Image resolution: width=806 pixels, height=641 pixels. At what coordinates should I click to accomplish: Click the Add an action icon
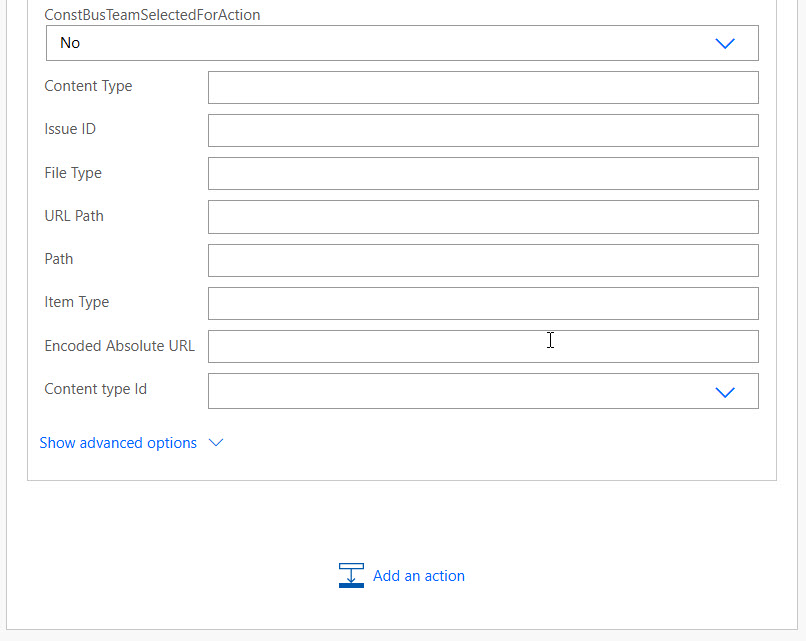tap(351, 575)
